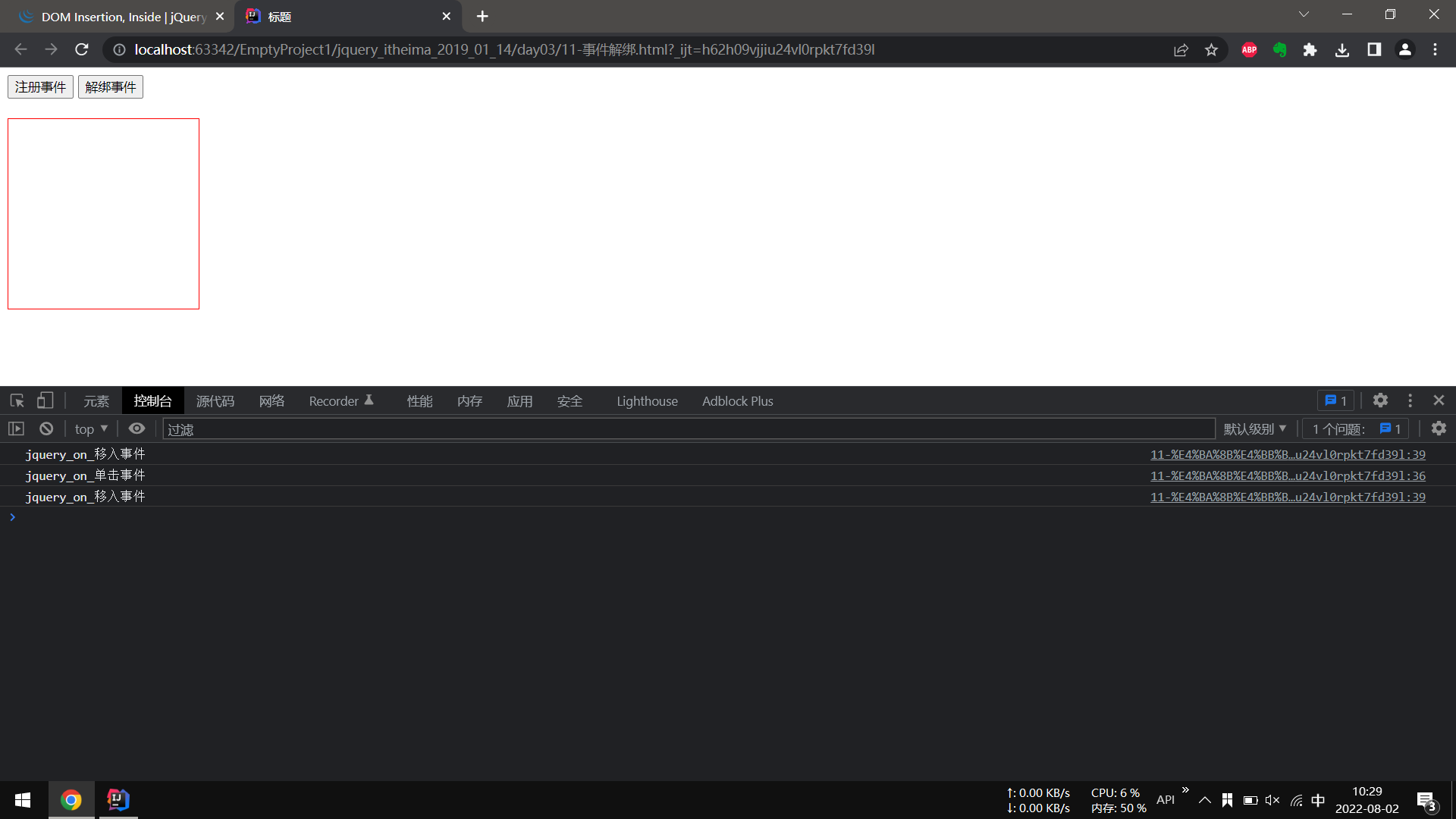Activate the inspect element picker
Image resolution: width=1456 pixels, height=819 pixels.
(x=17, y=400)
